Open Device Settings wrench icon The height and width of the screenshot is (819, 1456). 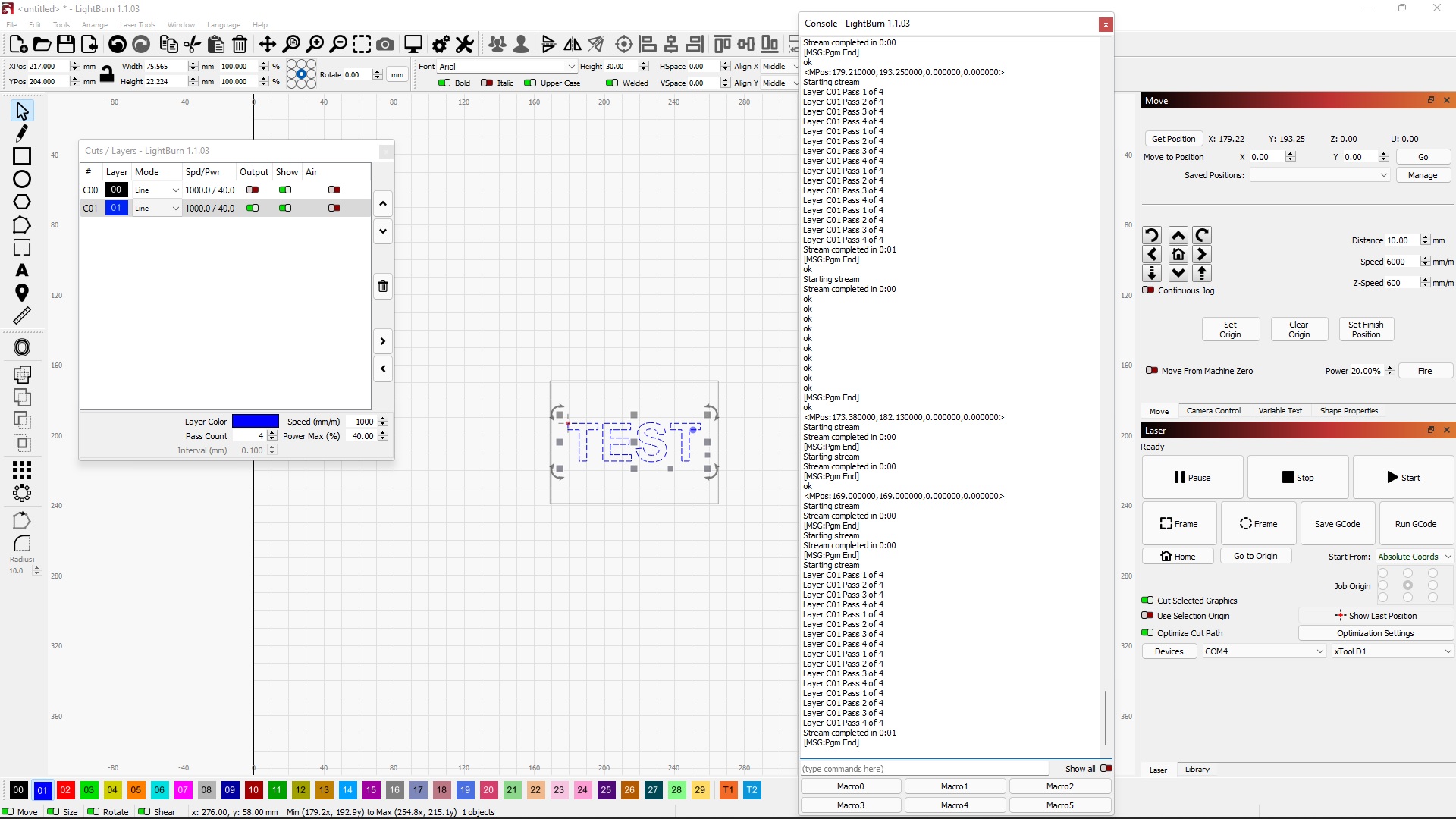(464, 44)
